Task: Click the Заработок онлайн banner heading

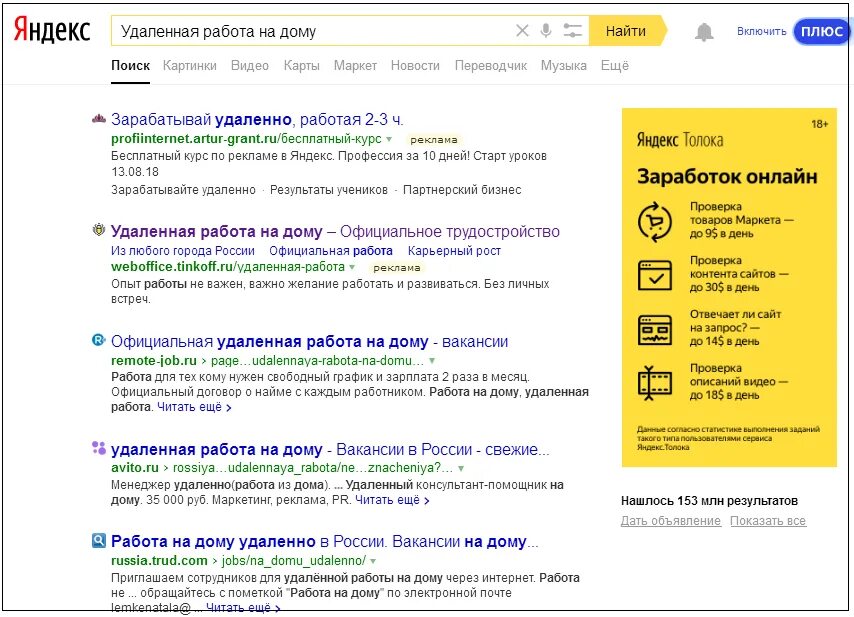Action: tap(727, 176)
